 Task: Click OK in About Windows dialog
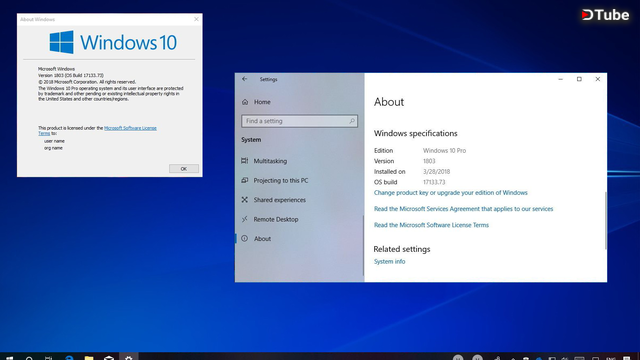pyautogui.click(x=184, y=169)
